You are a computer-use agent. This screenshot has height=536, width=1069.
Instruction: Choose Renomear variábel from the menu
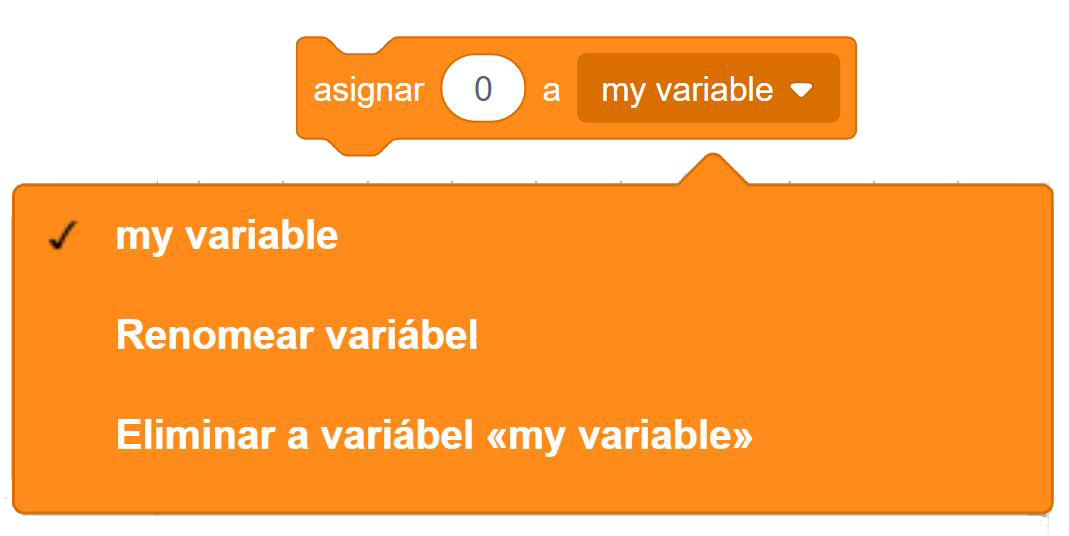point(296,335)
